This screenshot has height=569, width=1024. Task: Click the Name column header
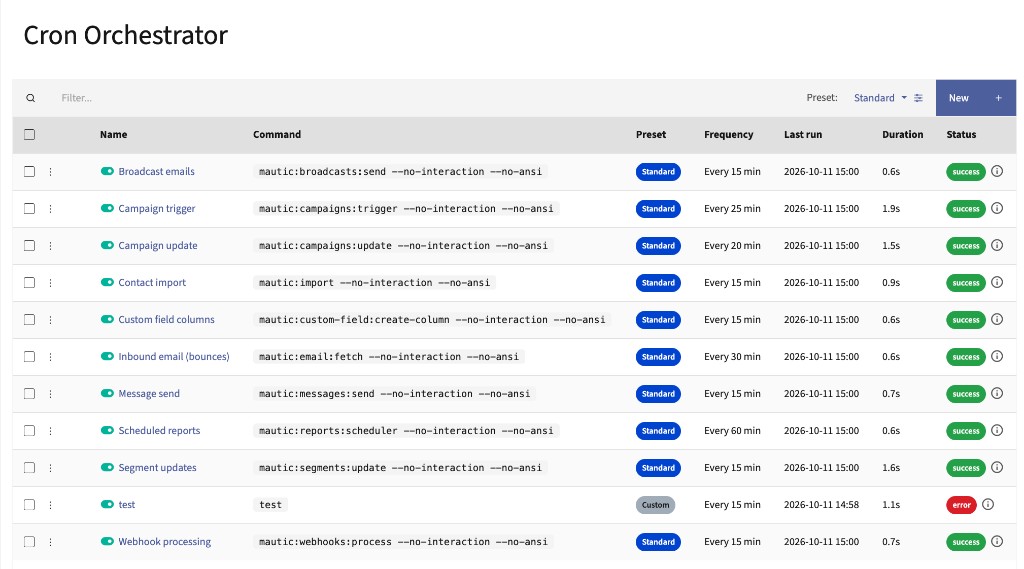click(114, 135)
